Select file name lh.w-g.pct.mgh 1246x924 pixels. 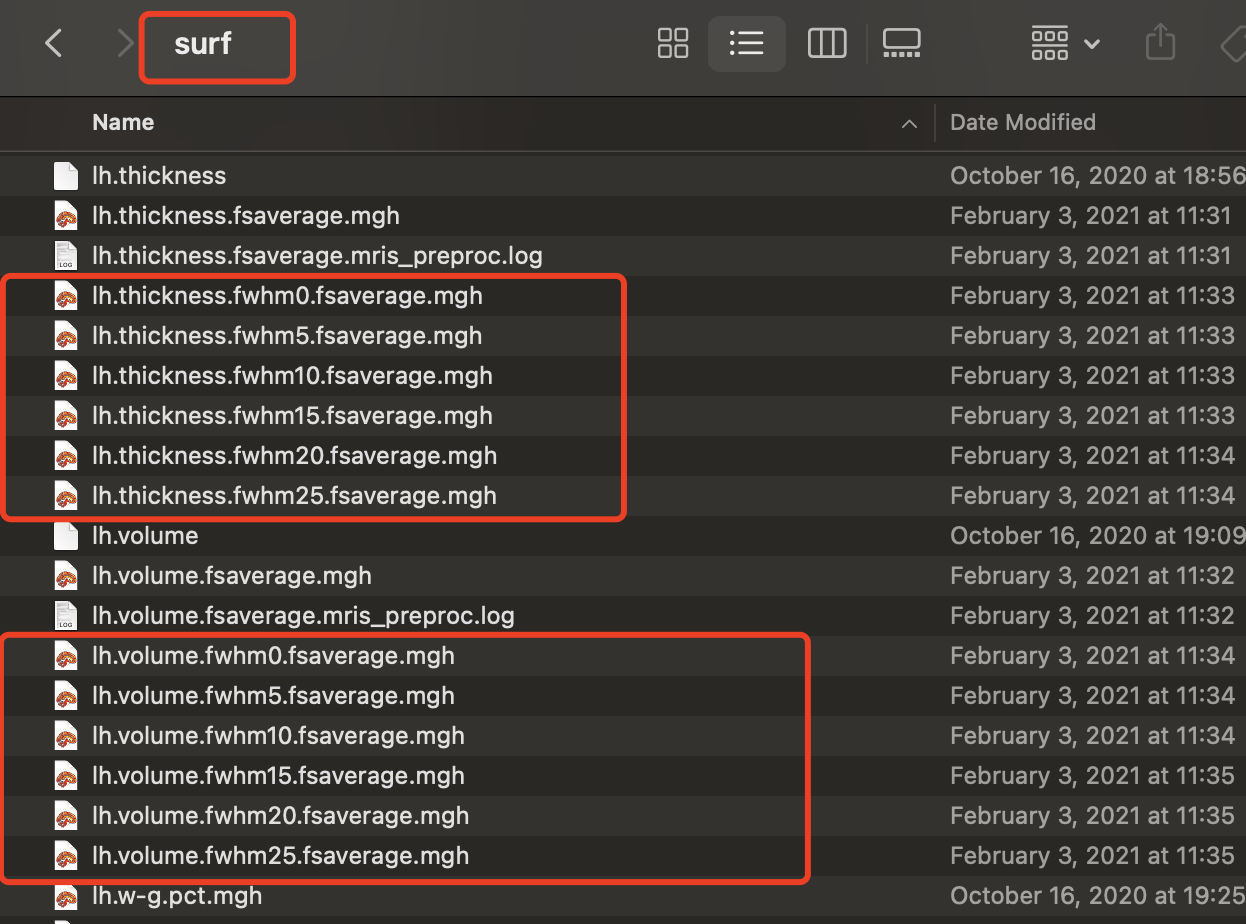177,896
